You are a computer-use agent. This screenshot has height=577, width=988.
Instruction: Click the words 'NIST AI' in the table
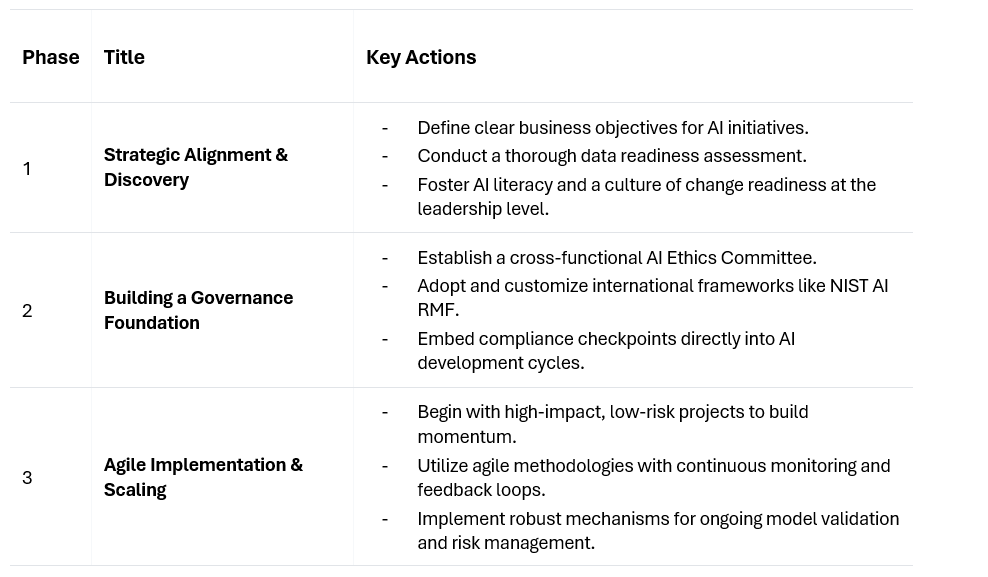tap(858, 286)
